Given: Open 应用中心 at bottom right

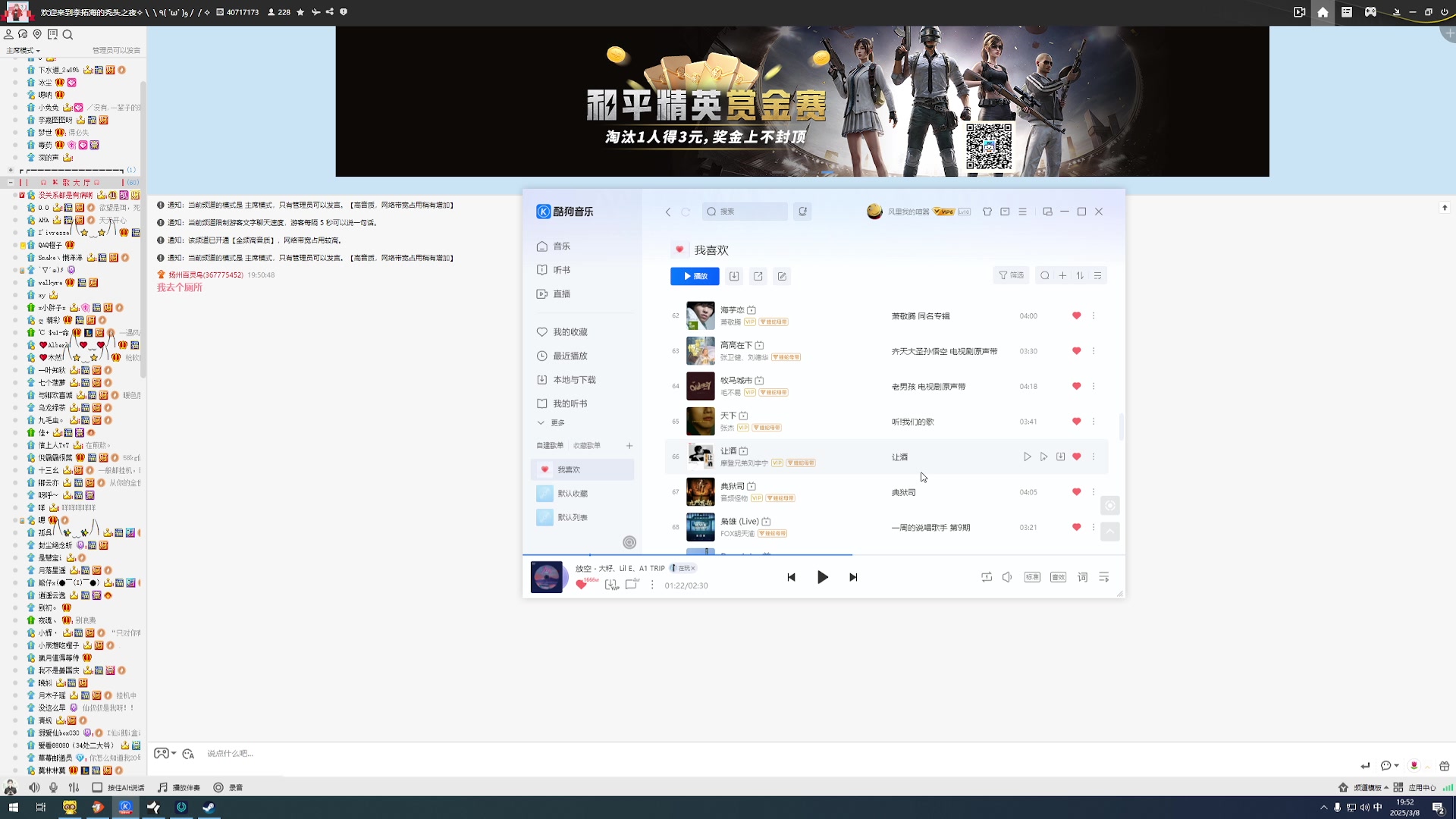Looking at the screenshot, I should pyautogui.click(x=1415, y=787).
